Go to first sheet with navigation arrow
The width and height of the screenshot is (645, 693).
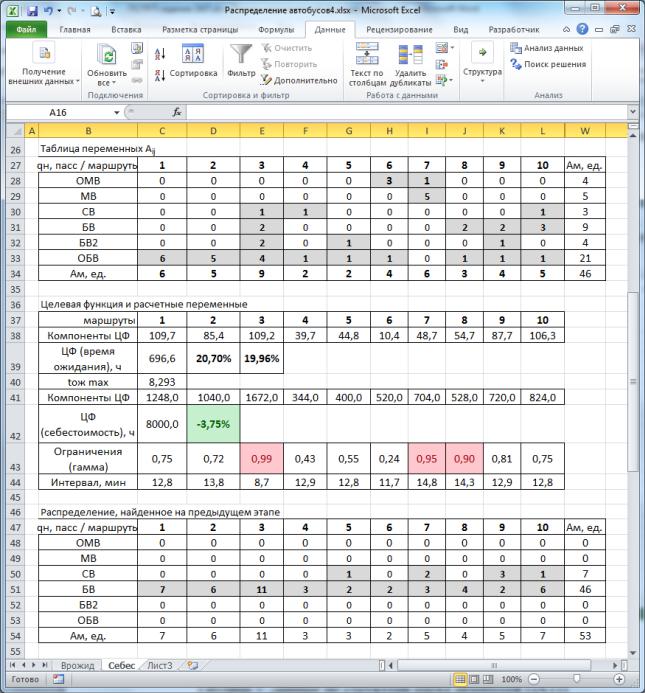[x=12, y=665]
